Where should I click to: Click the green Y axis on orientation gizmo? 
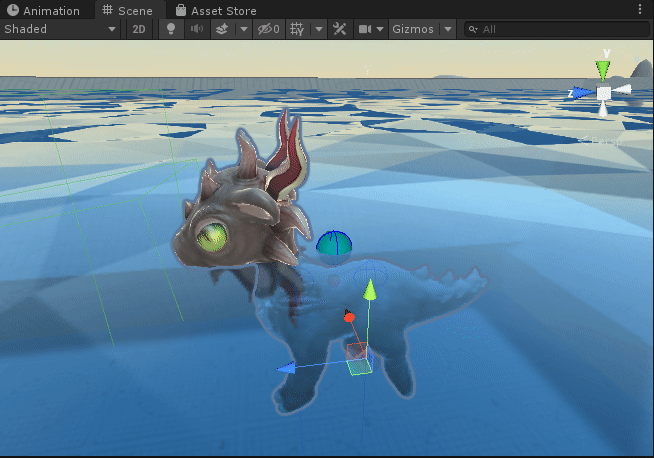coord(603,69)
